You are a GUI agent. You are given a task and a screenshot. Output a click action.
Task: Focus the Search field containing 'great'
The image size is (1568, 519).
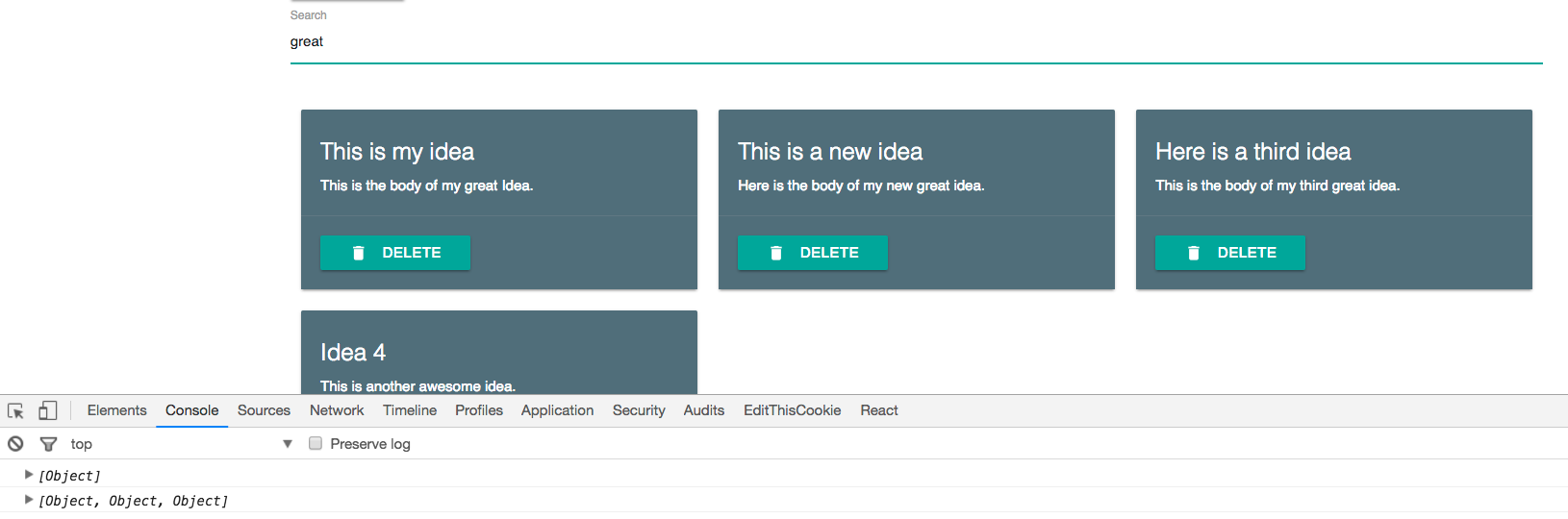[917, 42]
